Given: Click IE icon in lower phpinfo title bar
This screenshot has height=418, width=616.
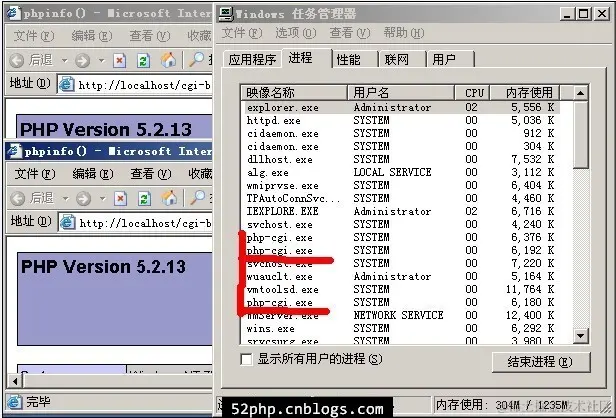Looking at the screenshot, I should point(14,151).
